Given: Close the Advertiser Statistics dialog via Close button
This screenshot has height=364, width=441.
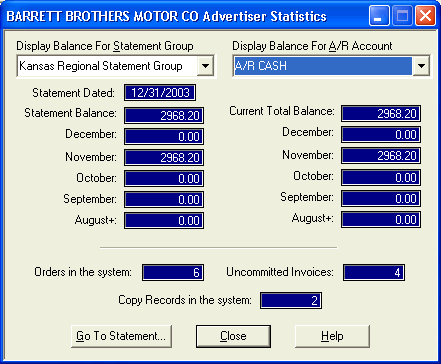Looking at the screenshot, I should point(233,336).
